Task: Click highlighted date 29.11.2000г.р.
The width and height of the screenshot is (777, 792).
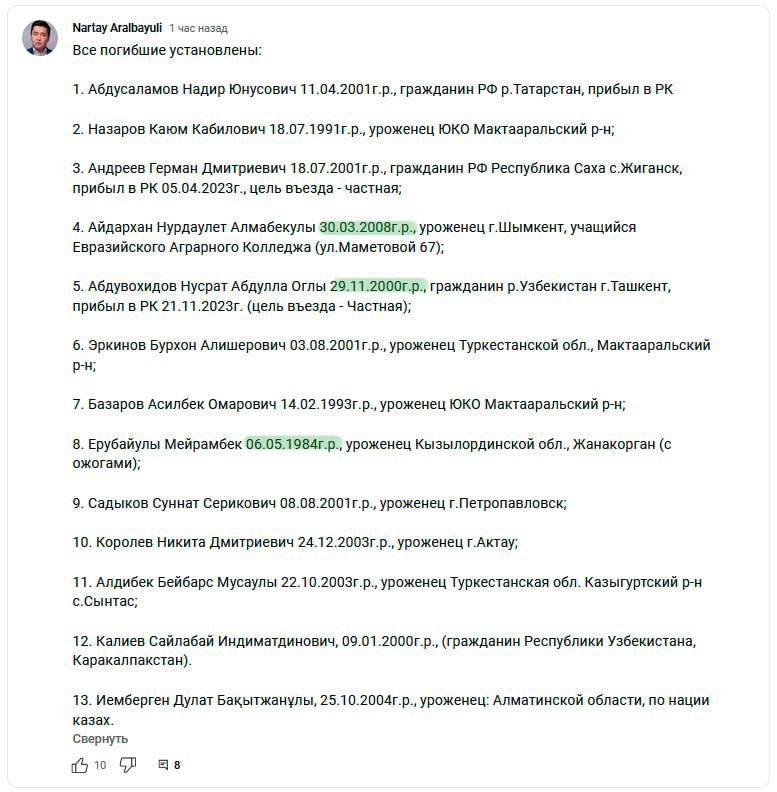Action: point(378,286)
